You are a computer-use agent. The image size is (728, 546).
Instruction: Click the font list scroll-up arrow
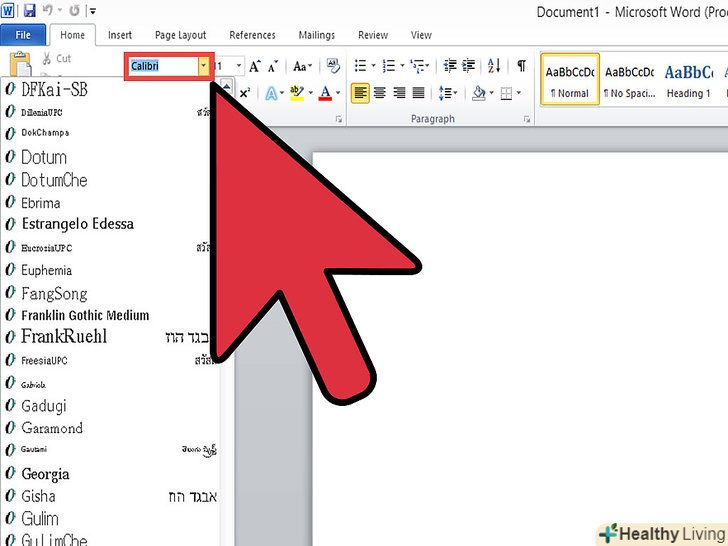click(226, 87)
